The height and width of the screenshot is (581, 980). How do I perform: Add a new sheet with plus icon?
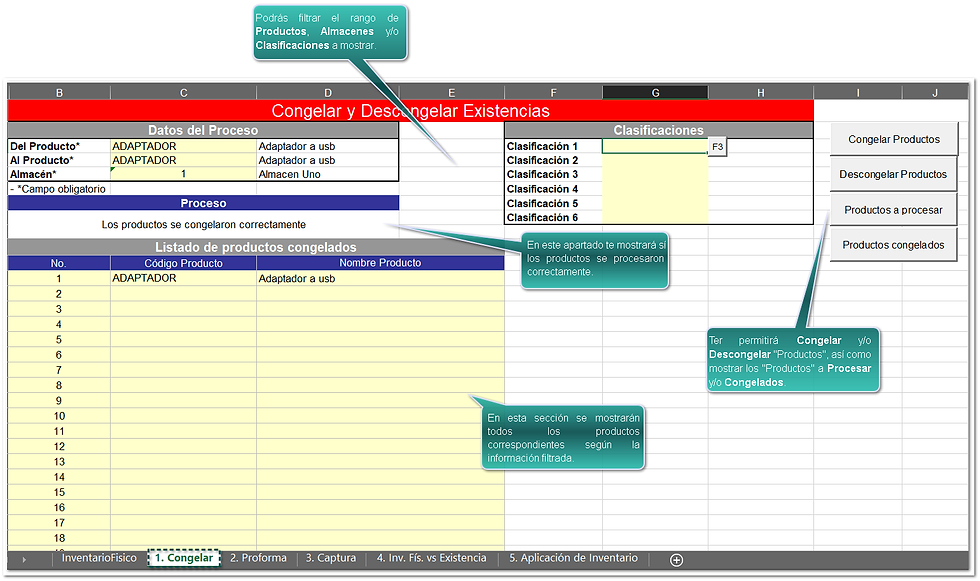coord(676,560)
